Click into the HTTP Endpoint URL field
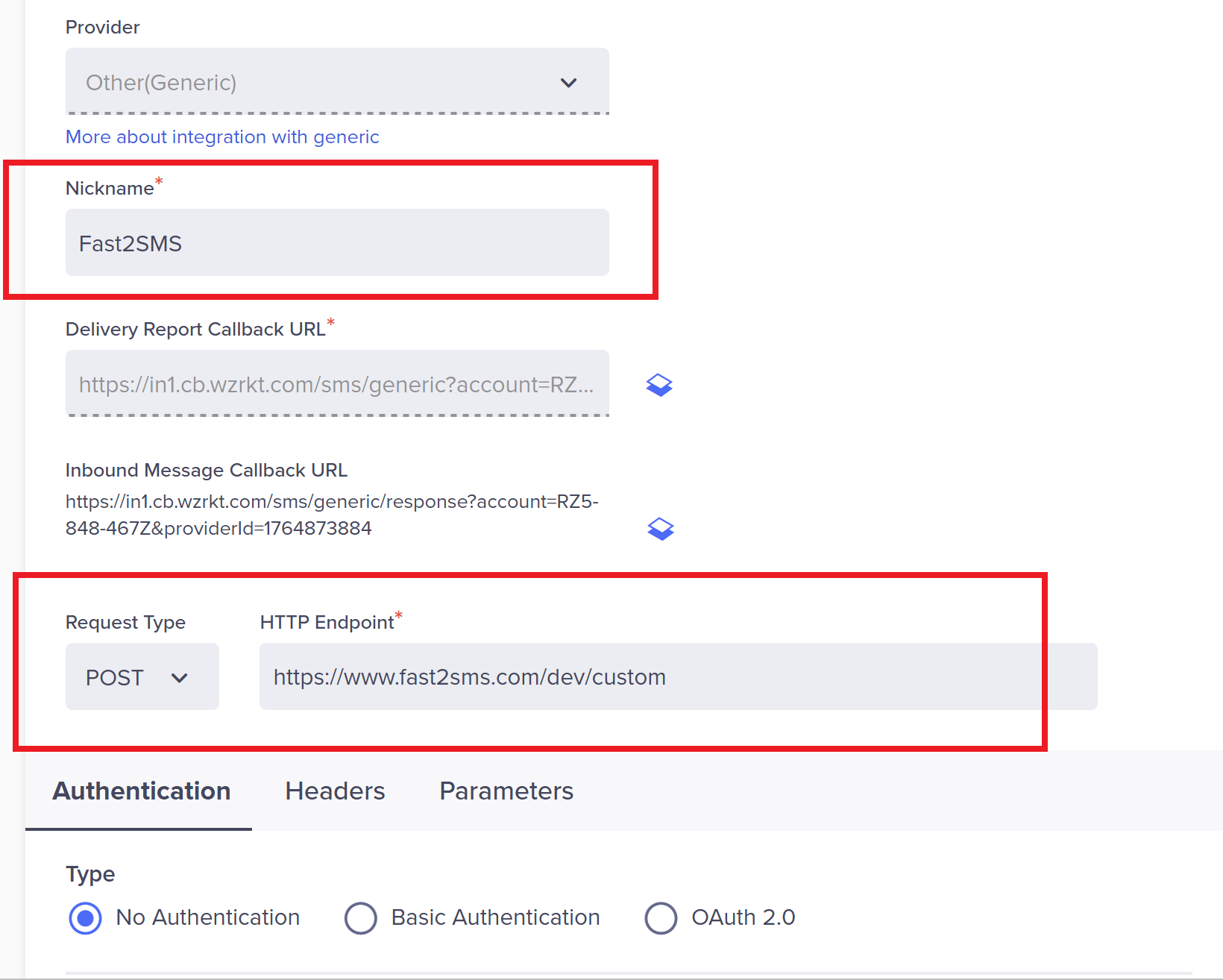The height and width of the screenshot is (980, 1223). [x=677, y=677]
